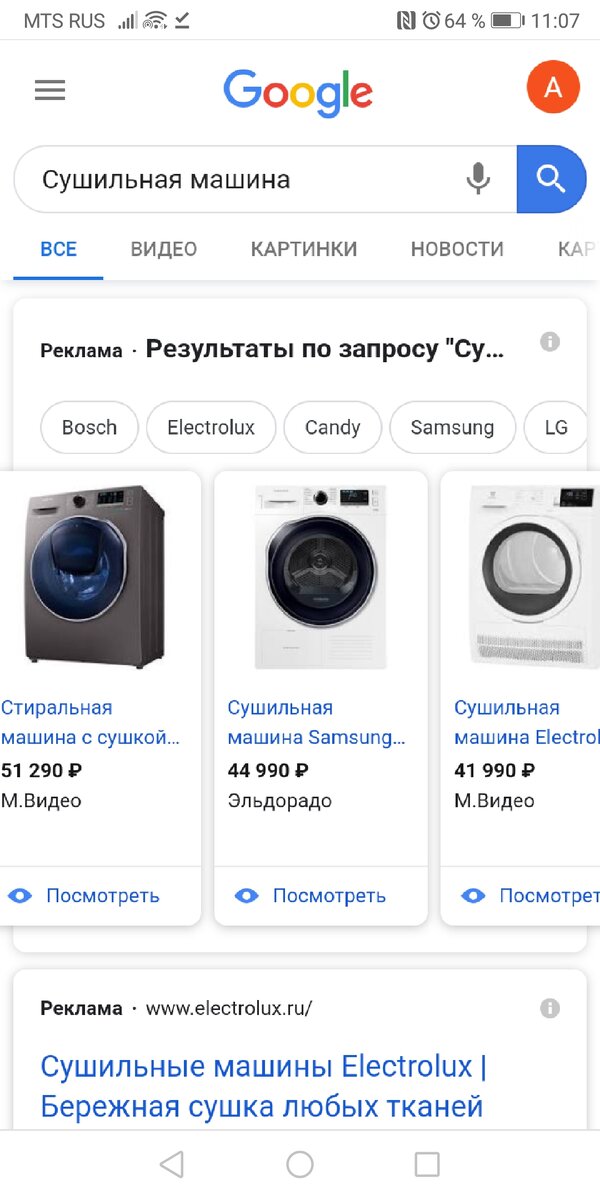The width and height of the screenshot is (600, 1200).
Task: Select the LG brand filter chip
Action: pyautogui.click(x=556, y=427)
